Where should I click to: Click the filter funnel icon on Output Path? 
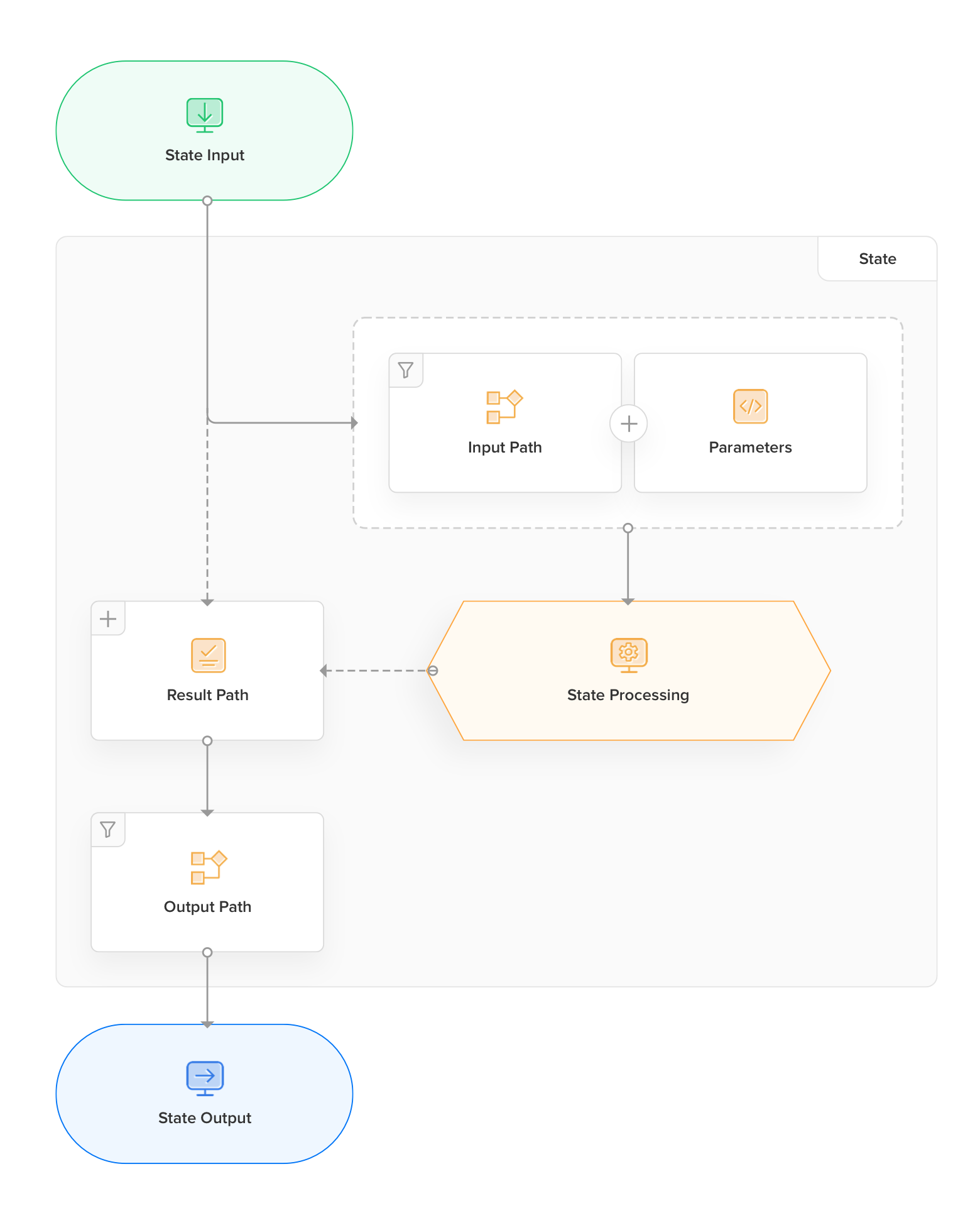(x=108, y=830)
